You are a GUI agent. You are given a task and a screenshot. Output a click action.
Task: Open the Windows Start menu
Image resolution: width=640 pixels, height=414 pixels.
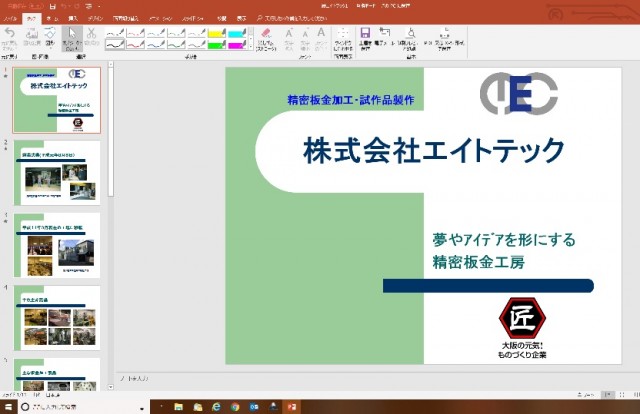tap(9, 407)
